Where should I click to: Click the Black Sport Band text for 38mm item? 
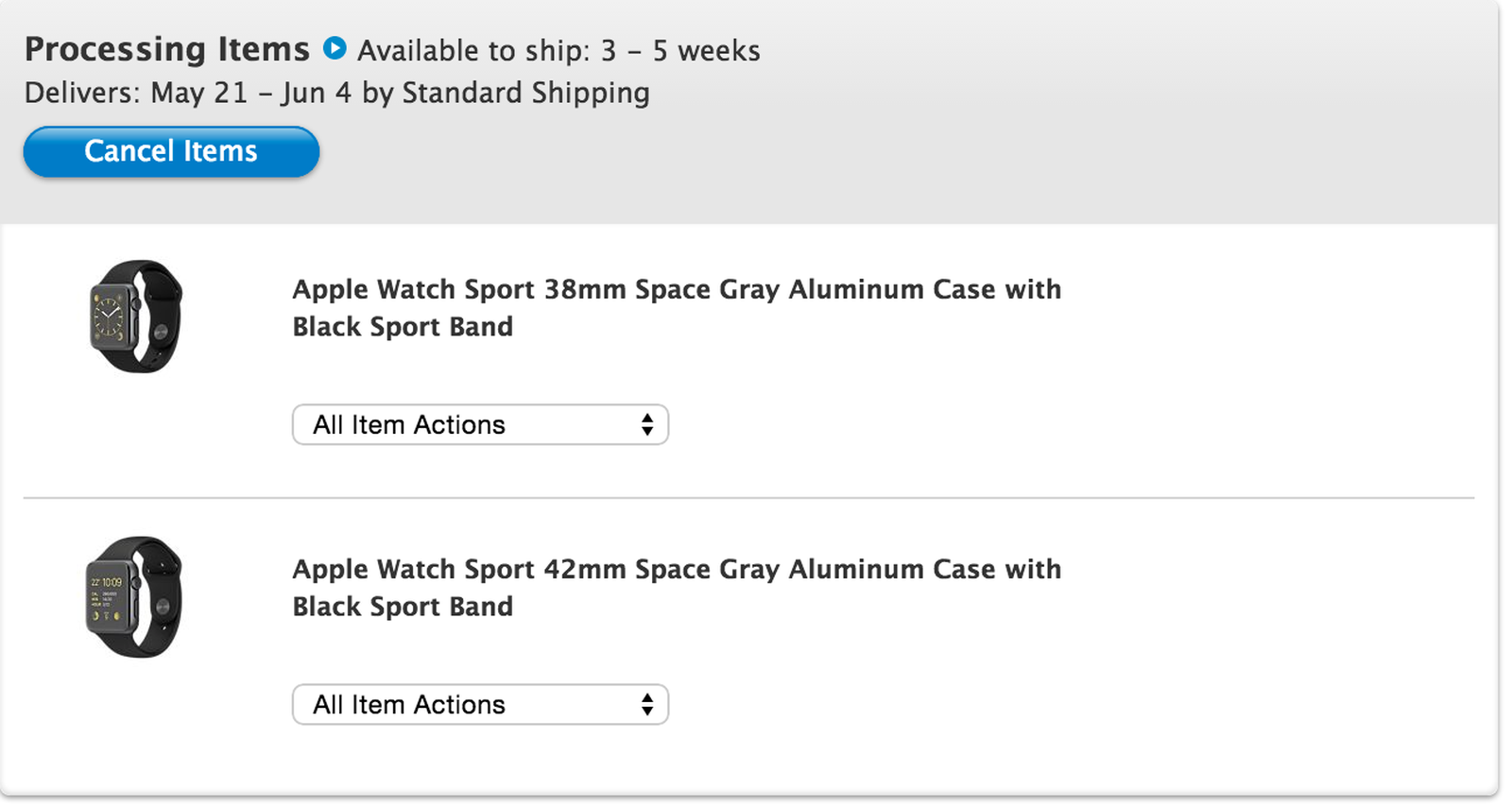tap(403, 326)
